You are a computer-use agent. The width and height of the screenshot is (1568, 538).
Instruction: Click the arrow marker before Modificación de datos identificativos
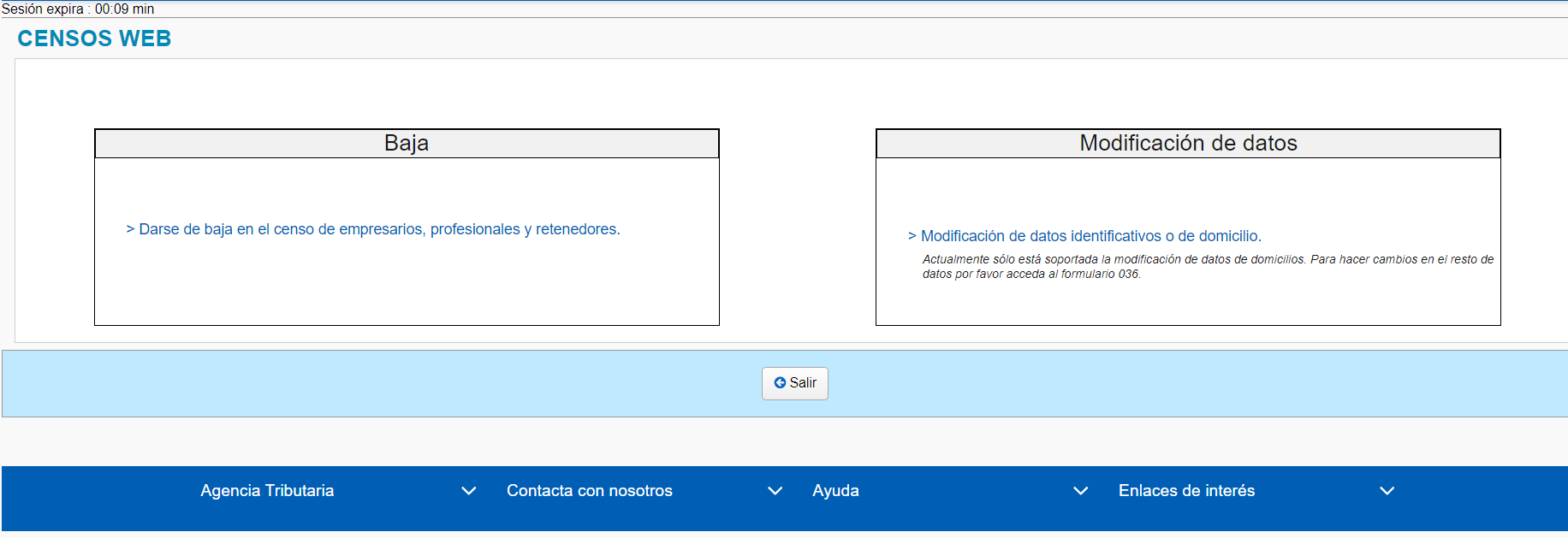click(912, 236)
